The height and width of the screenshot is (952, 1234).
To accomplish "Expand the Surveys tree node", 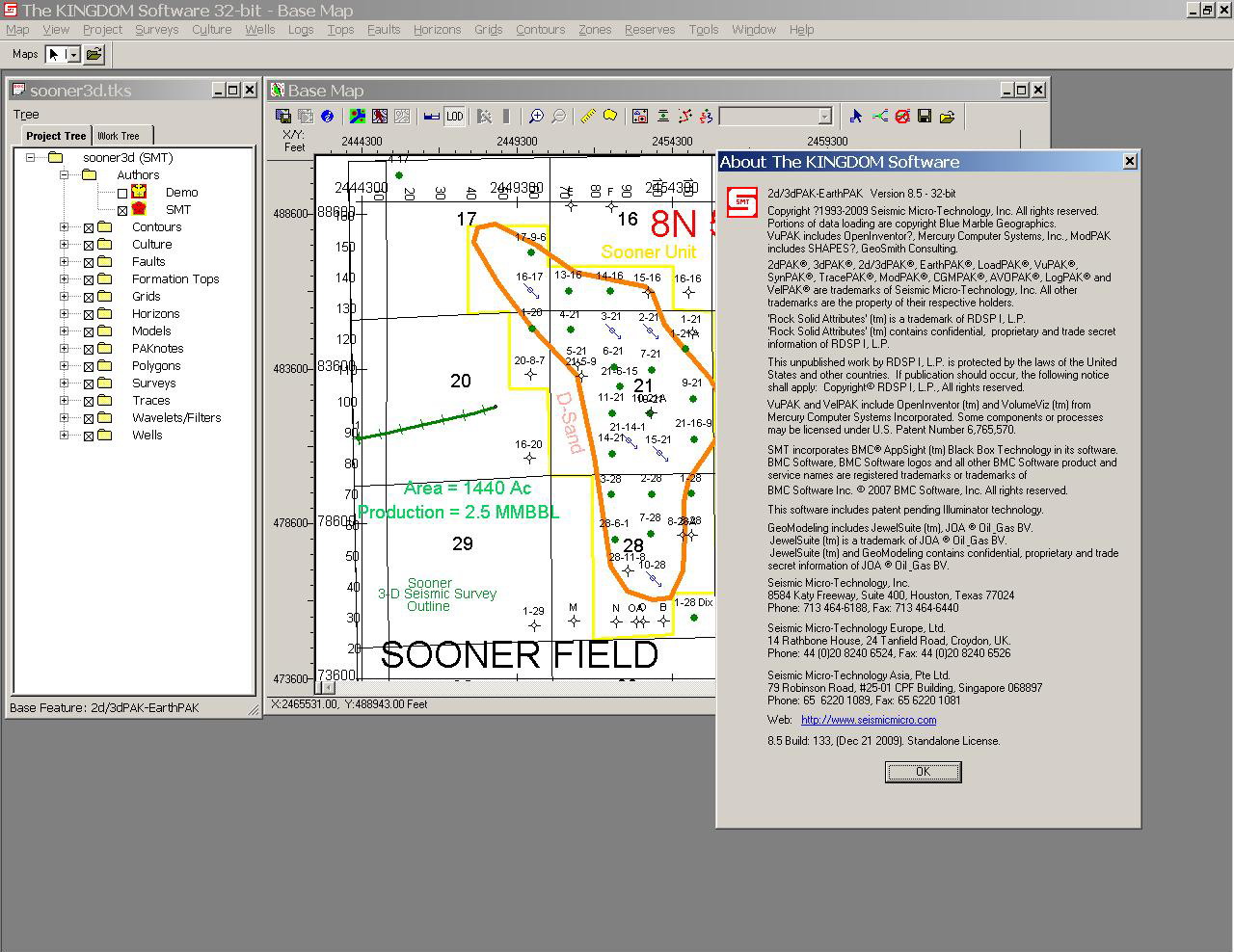I will pyautogui.click(x=65, y=383).
